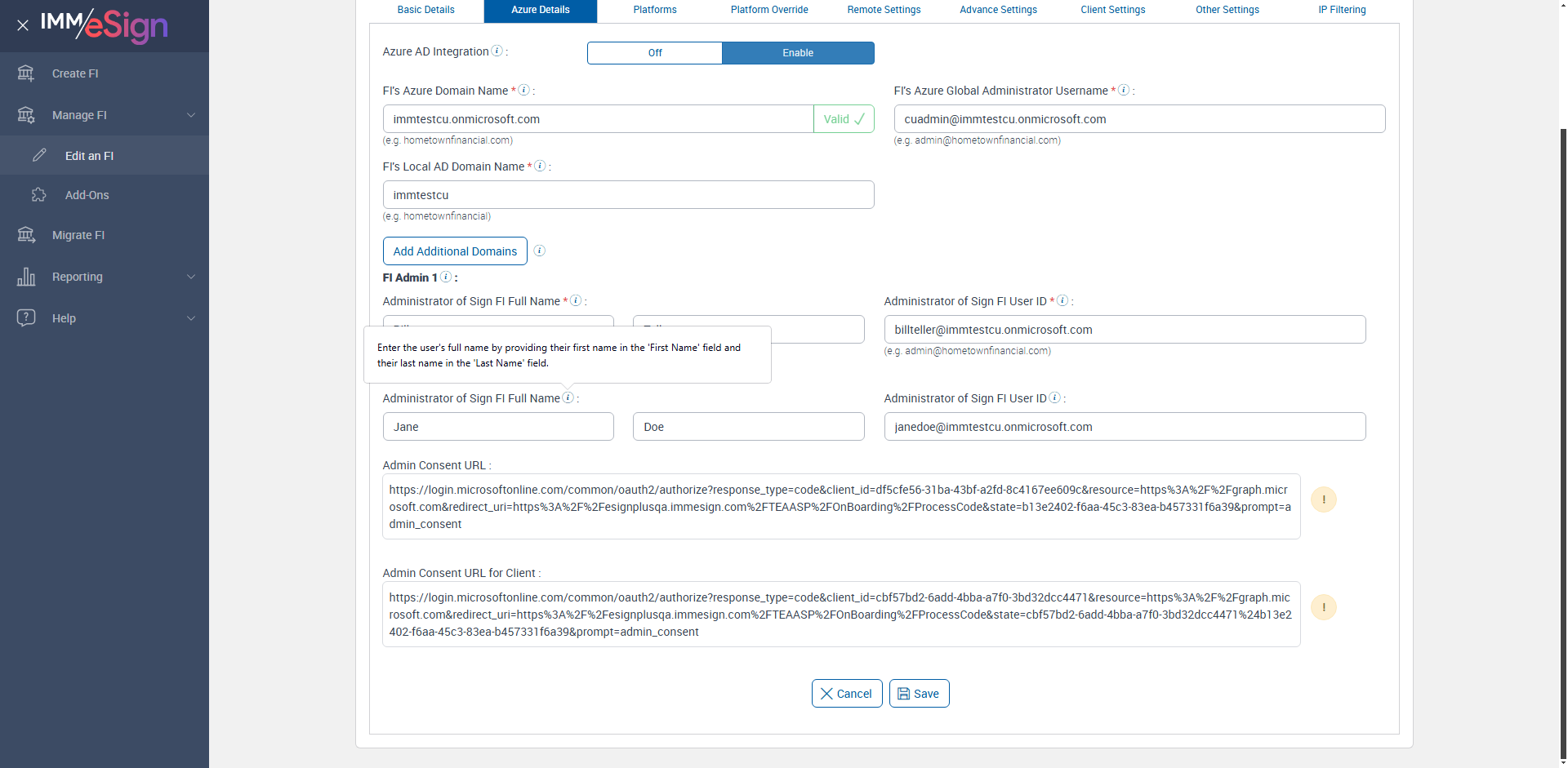
Task: Click warning icon next to Consent URL for Client
Action: (1324, 607)
